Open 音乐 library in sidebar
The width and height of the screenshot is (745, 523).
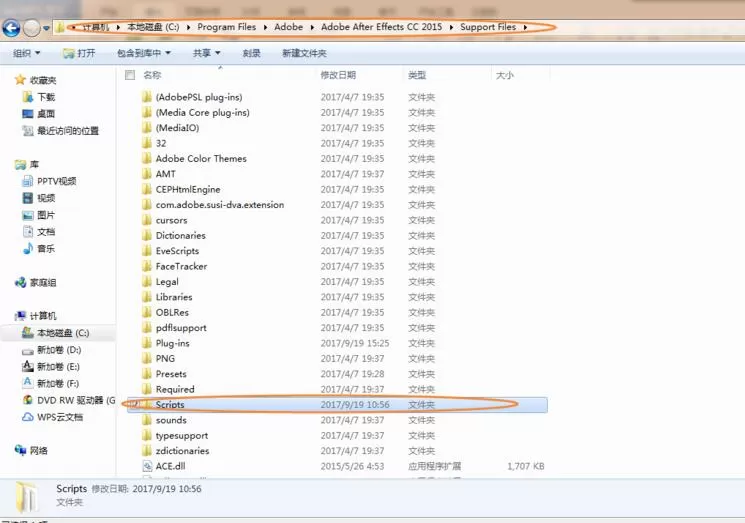coord(39,248)
